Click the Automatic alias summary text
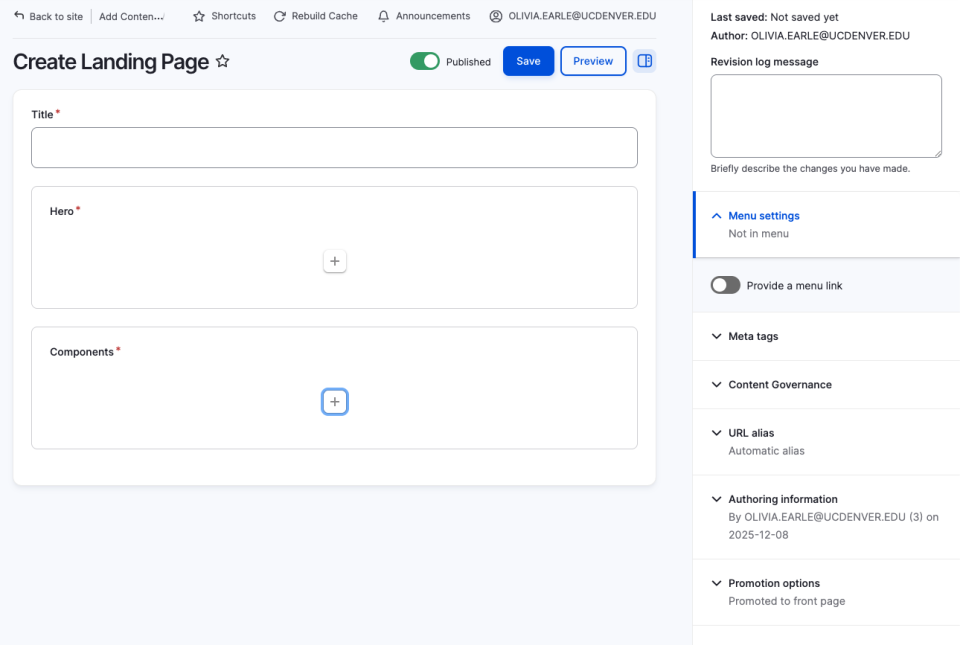The width and height of the screenshot is (960, 645). (767, 451)
